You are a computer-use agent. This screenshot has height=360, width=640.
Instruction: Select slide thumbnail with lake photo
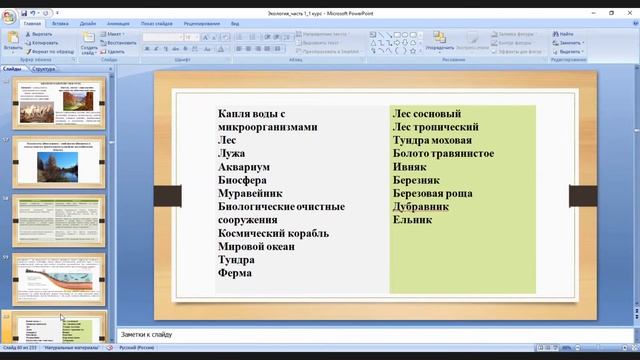[x=59, y=162]
